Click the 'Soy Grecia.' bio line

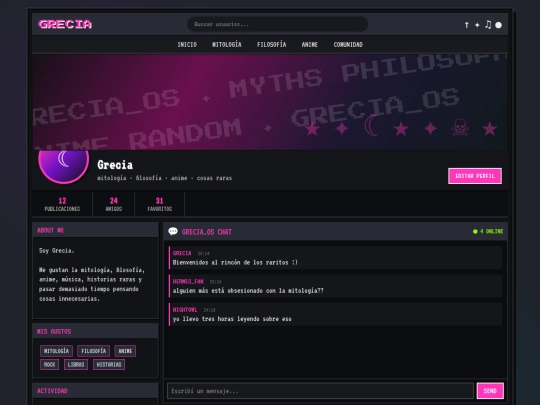56,251
